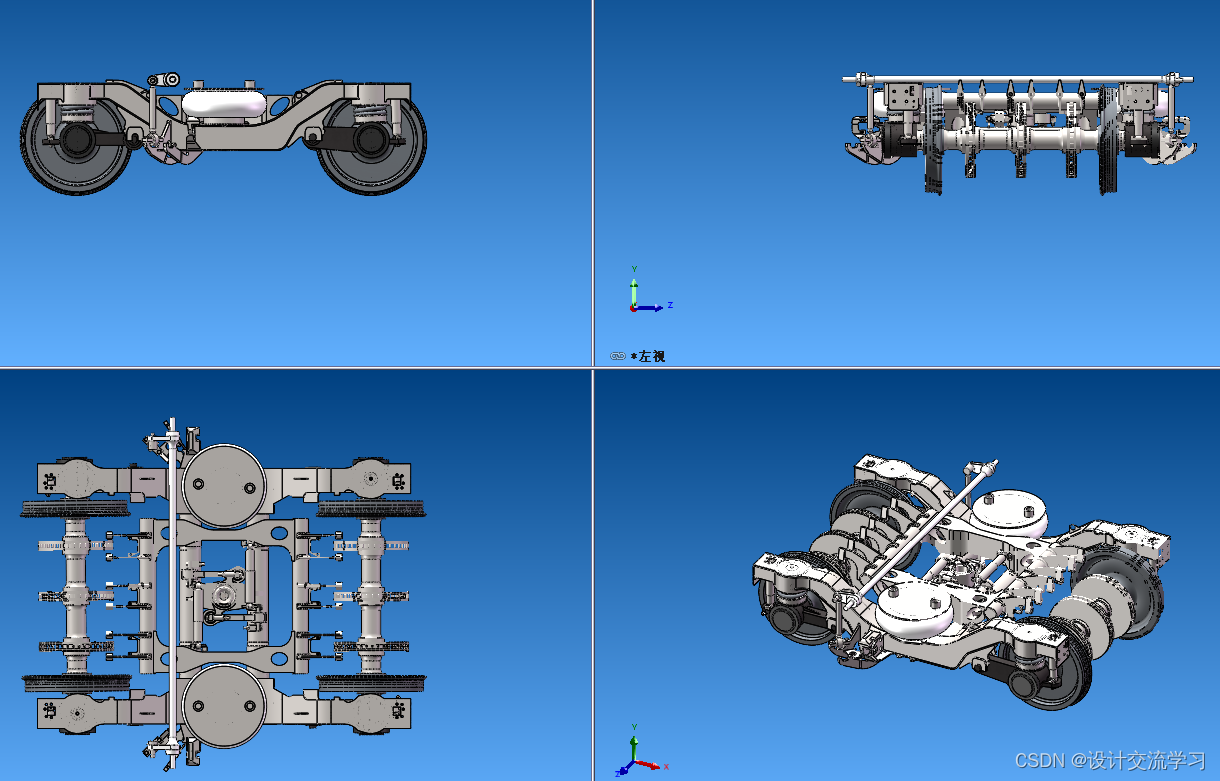This screenshot has width=1220, height=781.
Task: Click the red X axis in isometric viewport triad
Action: pos(648,765)
